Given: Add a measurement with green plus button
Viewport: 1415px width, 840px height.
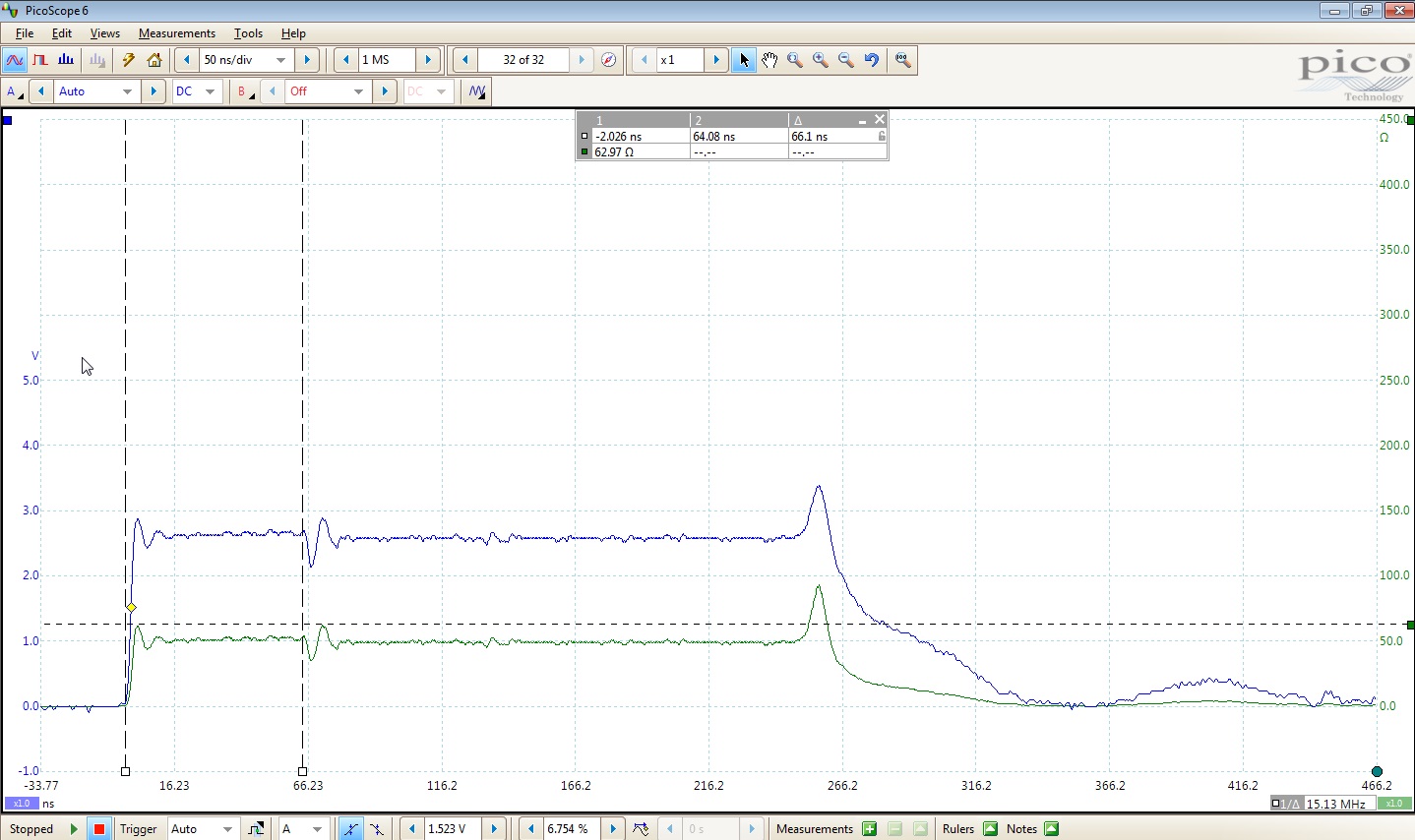Looking at the screenshot, I should (x=869, y=829).
